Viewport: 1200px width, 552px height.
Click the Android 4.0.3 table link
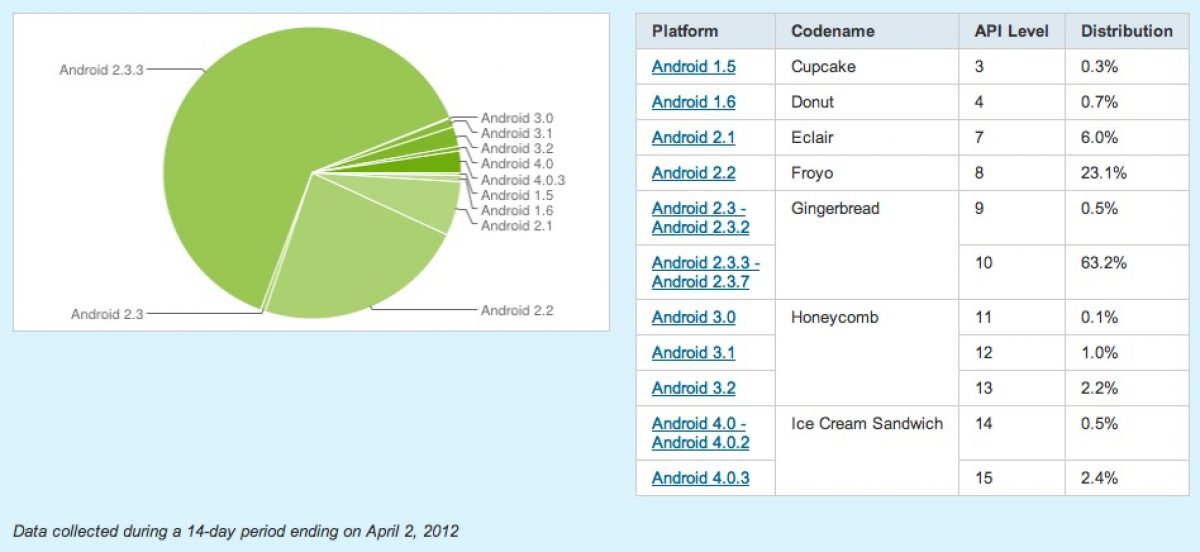point(700,478)
